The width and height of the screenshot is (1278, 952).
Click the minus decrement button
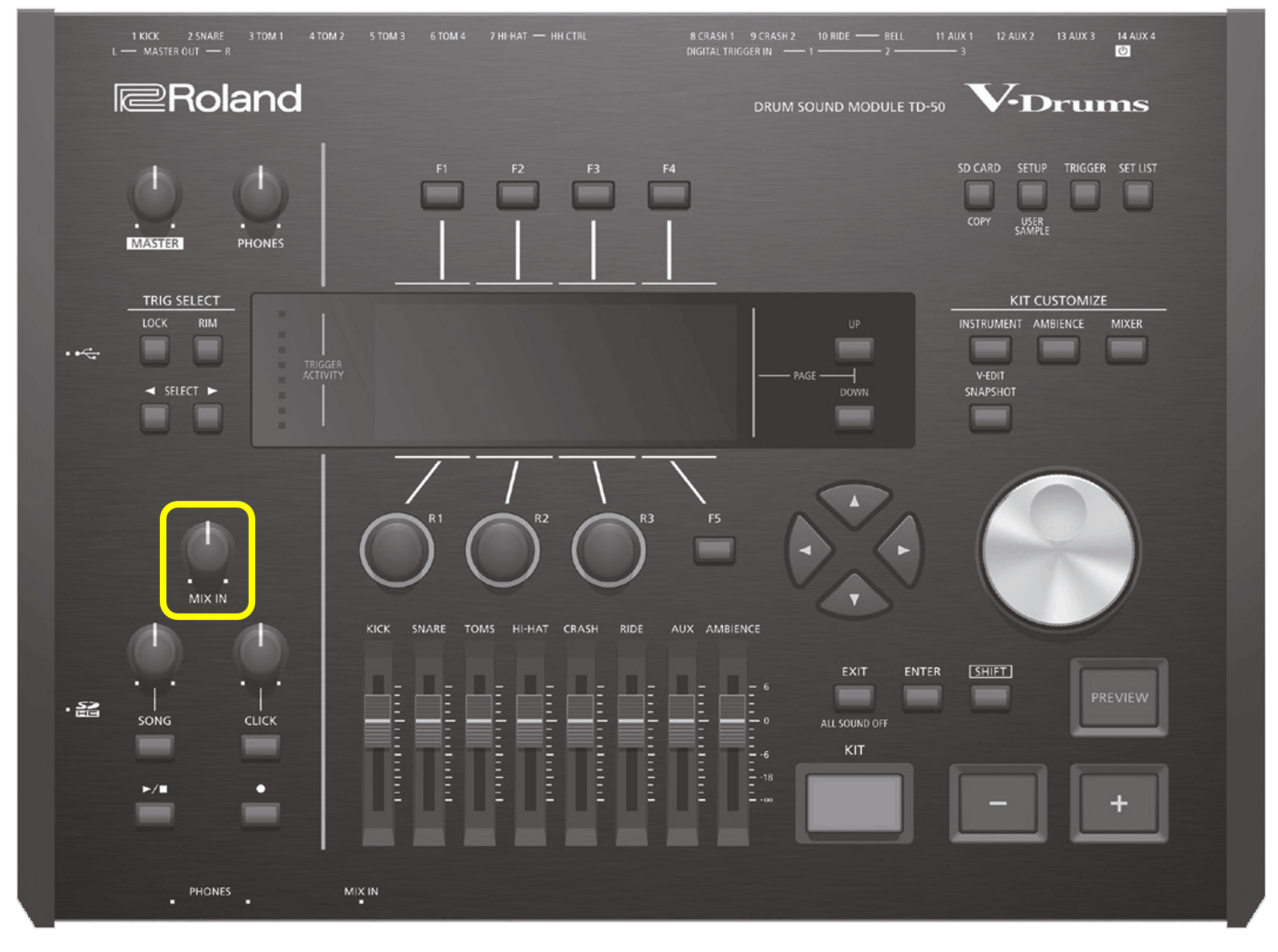coord(998,803)
